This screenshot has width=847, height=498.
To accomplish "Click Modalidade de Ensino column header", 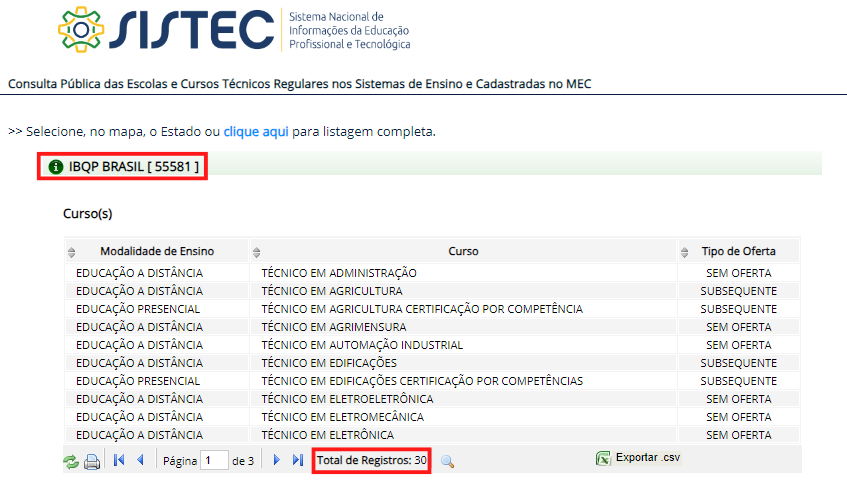I will pos(157,251).
